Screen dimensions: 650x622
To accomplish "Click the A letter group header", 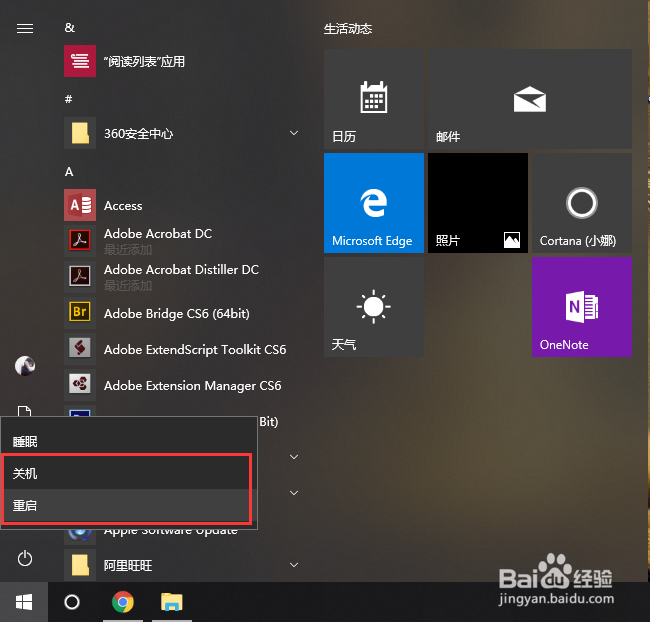I will [69, 172].
